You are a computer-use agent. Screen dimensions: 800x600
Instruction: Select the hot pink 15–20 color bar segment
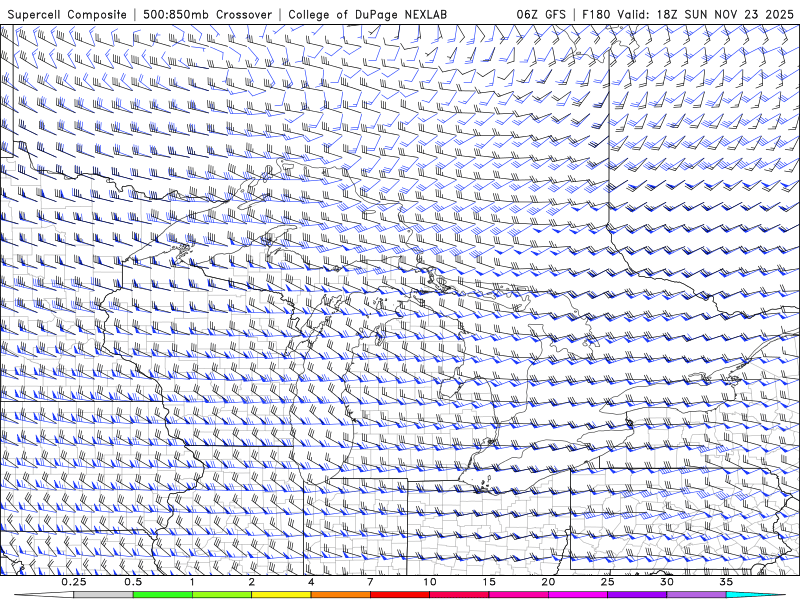click(518, 595)
